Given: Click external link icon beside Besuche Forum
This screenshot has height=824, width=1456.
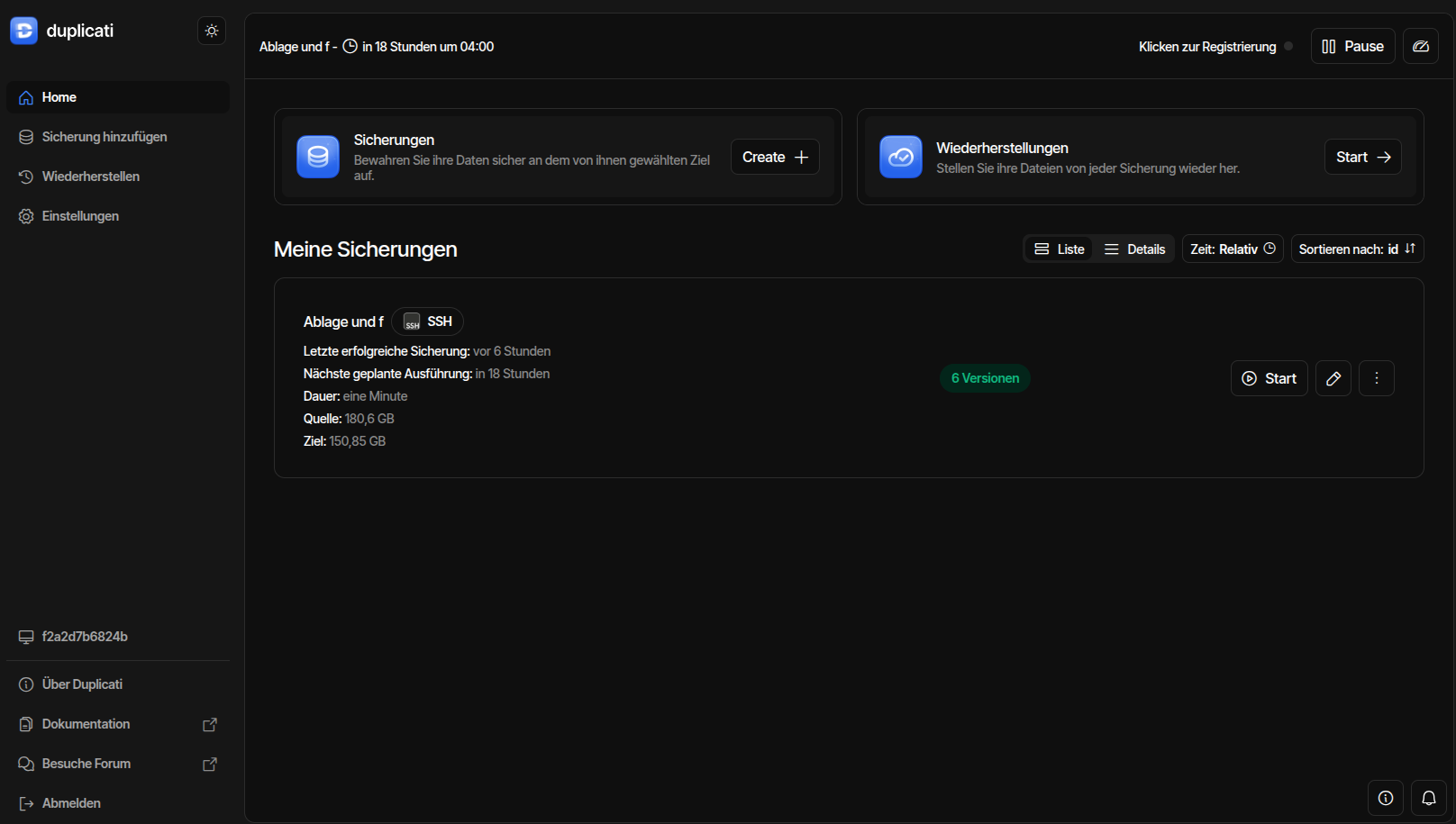Looking at the screenshot, I should tap(210, 764).
